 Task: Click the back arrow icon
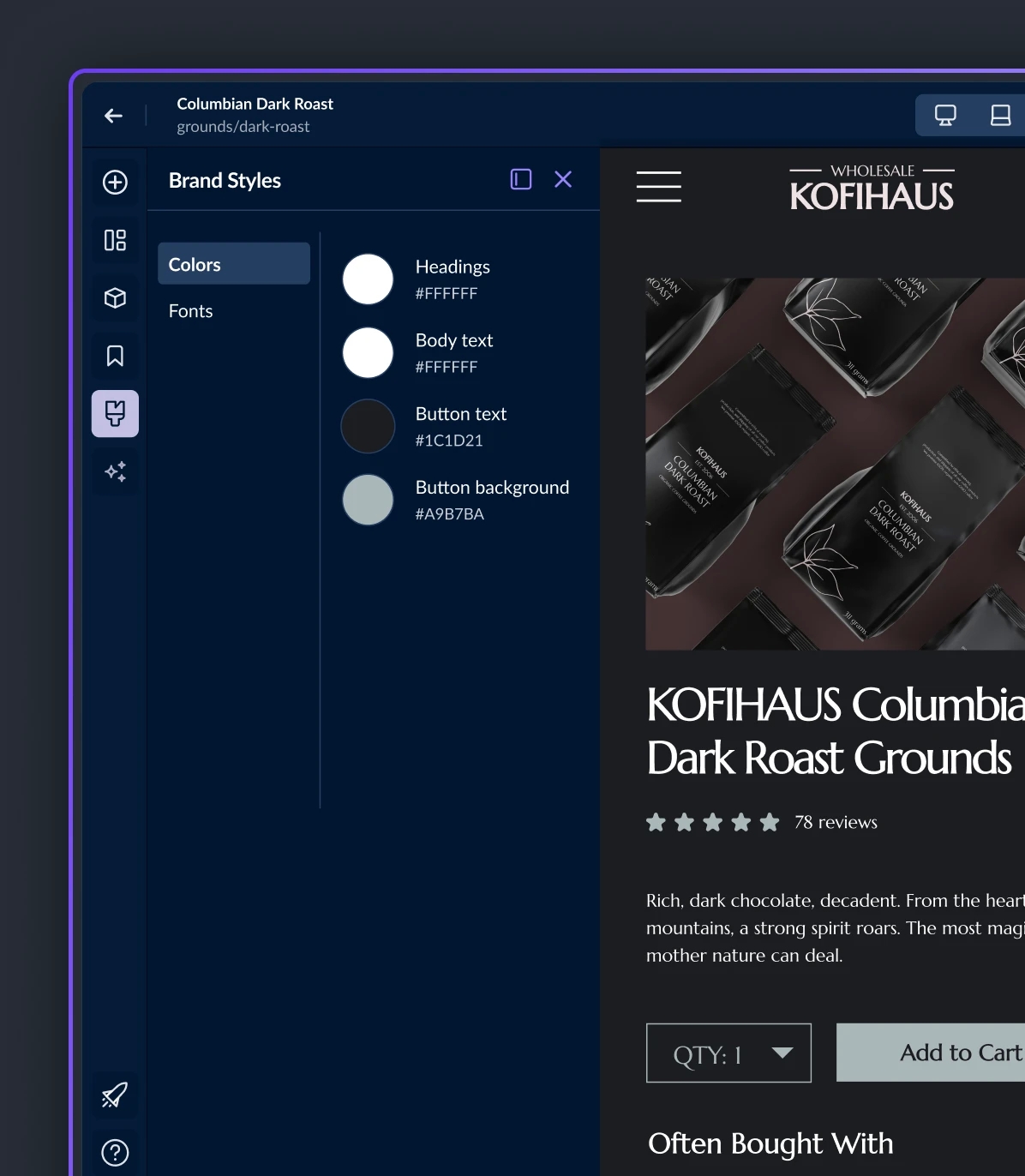point(113,116)
